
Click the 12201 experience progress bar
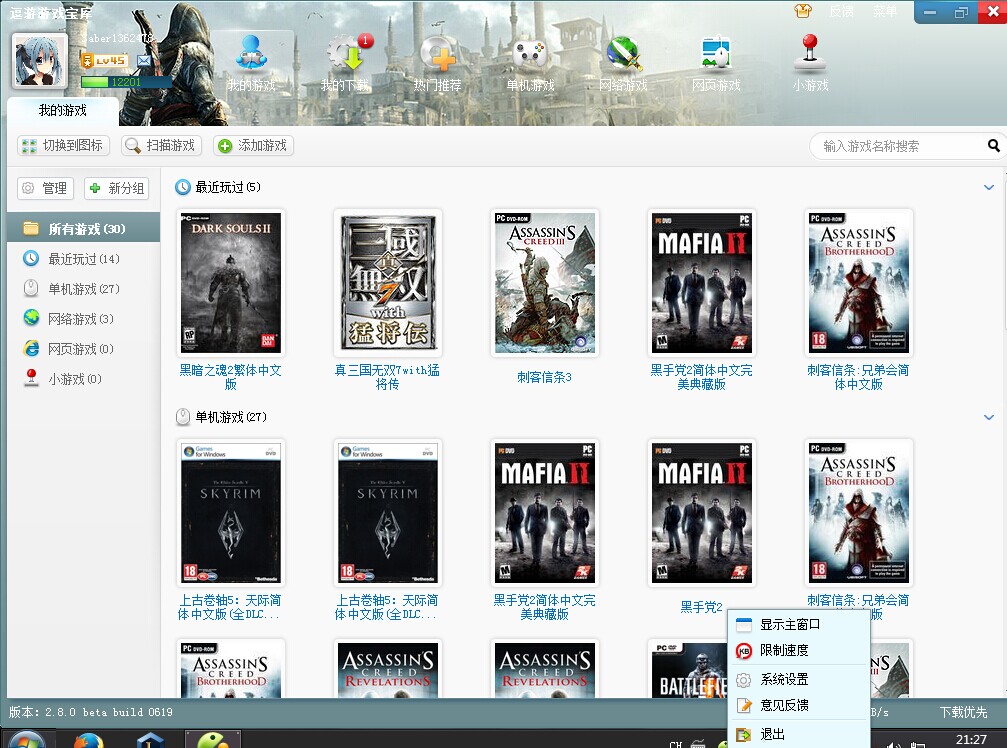pyautogui.click(x=126, y=82)
